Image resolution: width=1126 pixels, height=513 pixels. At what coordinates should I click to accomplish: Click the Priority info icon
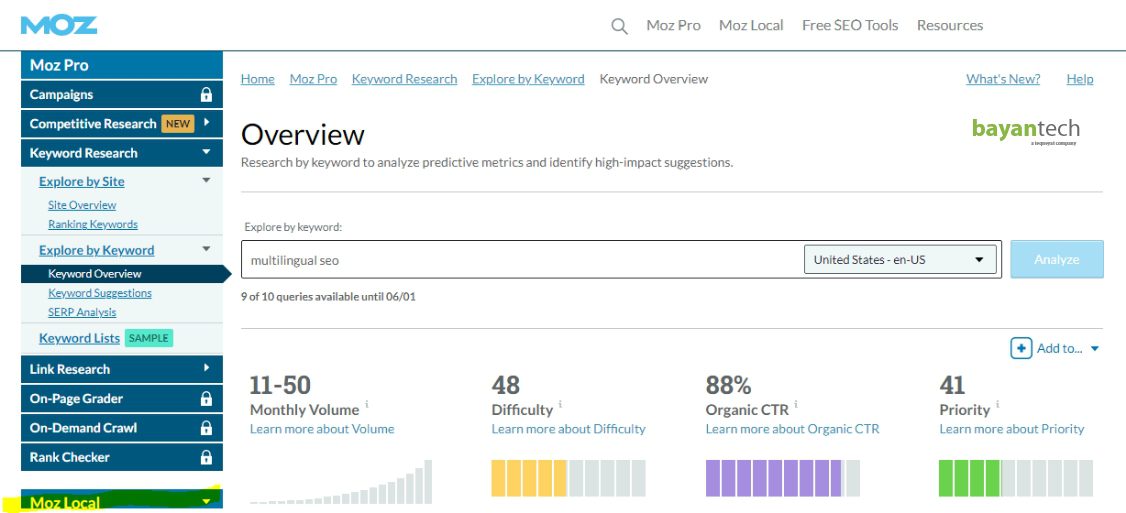point(997,405)
